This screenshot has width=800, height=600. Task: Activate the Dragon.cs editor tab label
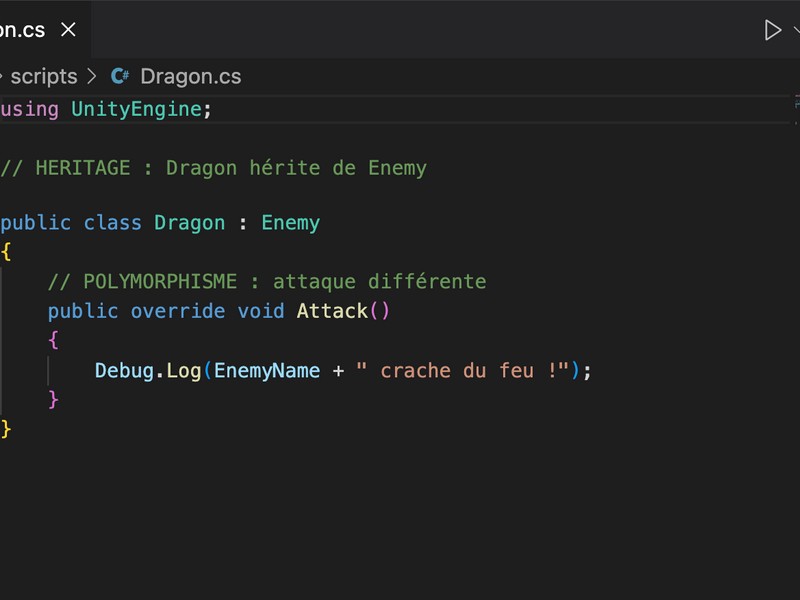point(22,30)
